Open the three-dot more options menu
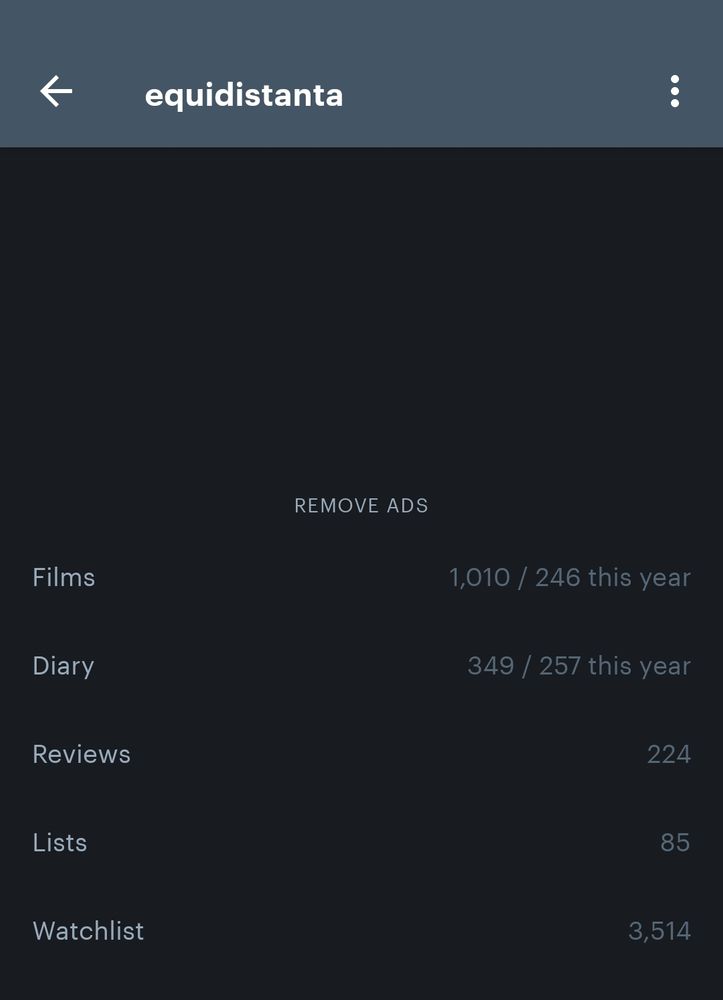The height and width of the screenshot is (1000, 723). (675, 92)
